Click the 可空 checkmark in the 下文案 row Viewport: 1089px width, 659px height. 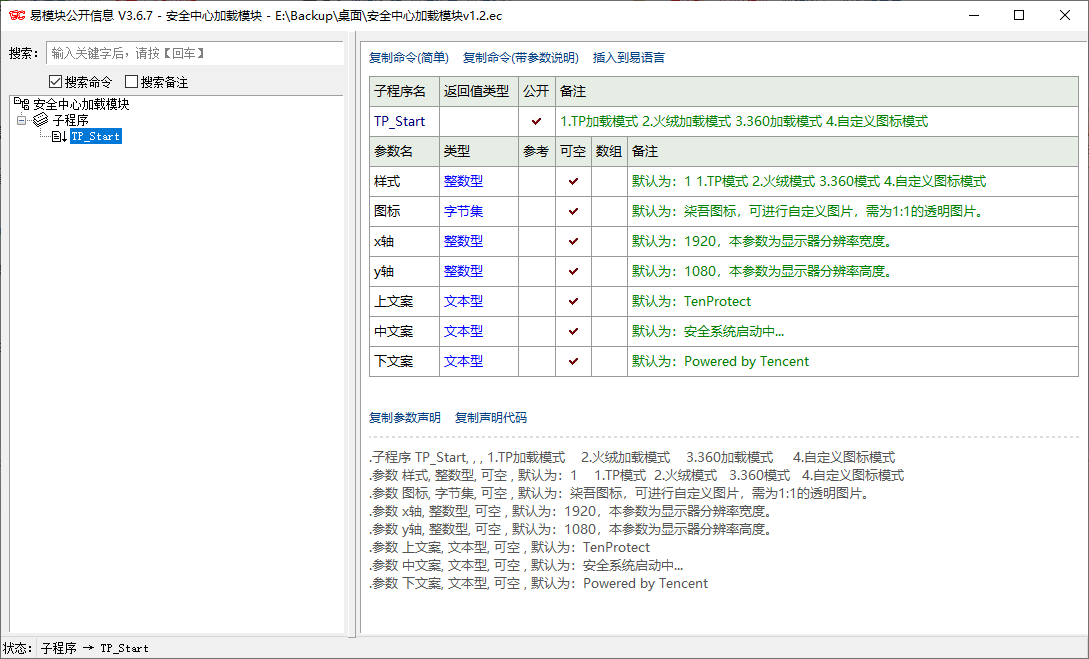(574, 361)
